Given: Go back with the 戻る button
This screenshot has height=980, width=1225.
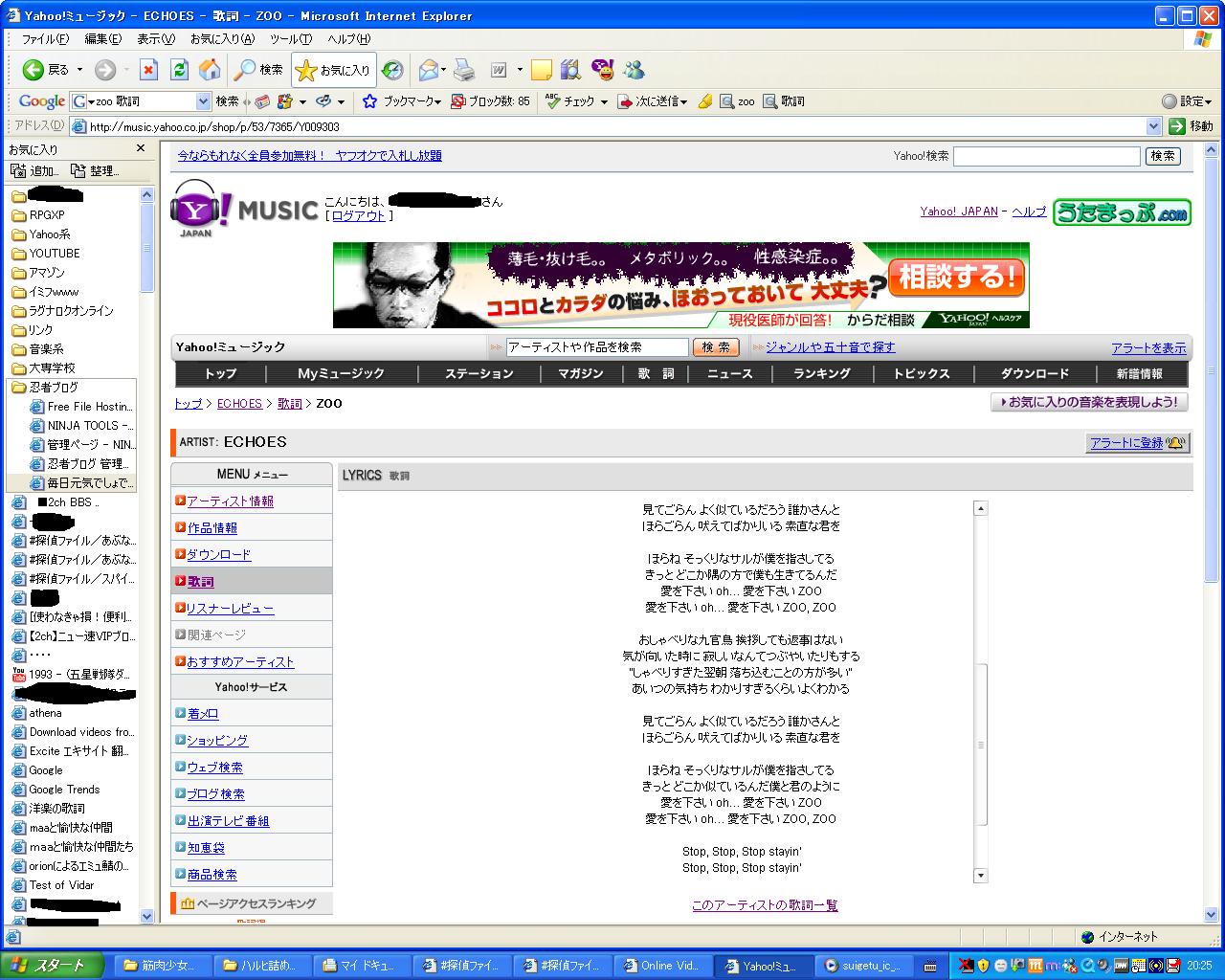Looking at the screenshot, I should pyautogui.click(x=46, y=70).
